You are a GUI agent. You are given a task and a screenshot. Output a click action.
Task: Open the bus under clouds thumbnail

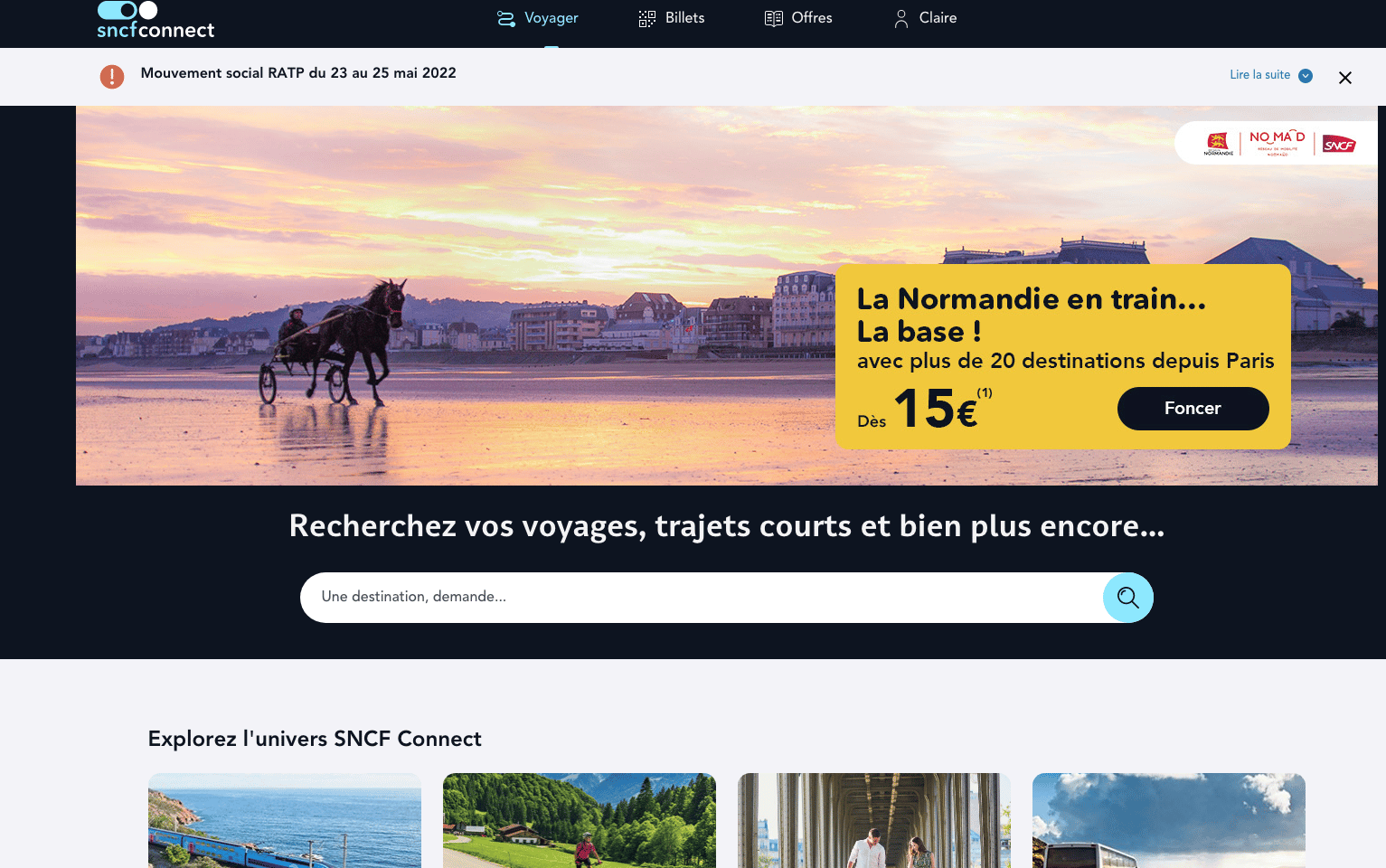pos(1169,820)
